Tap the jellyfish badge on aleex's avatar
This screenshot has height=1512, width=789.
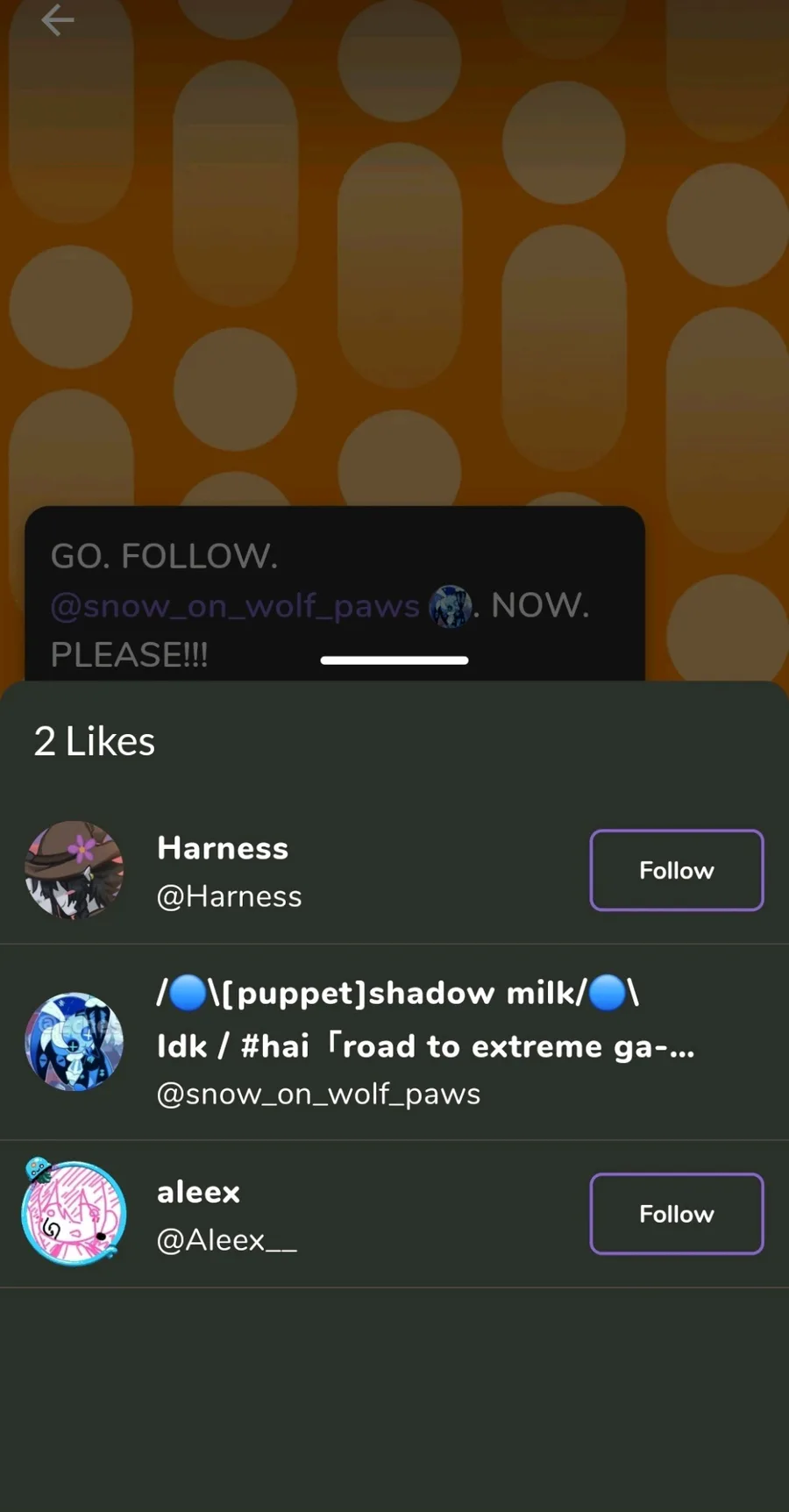[37, 1170]
